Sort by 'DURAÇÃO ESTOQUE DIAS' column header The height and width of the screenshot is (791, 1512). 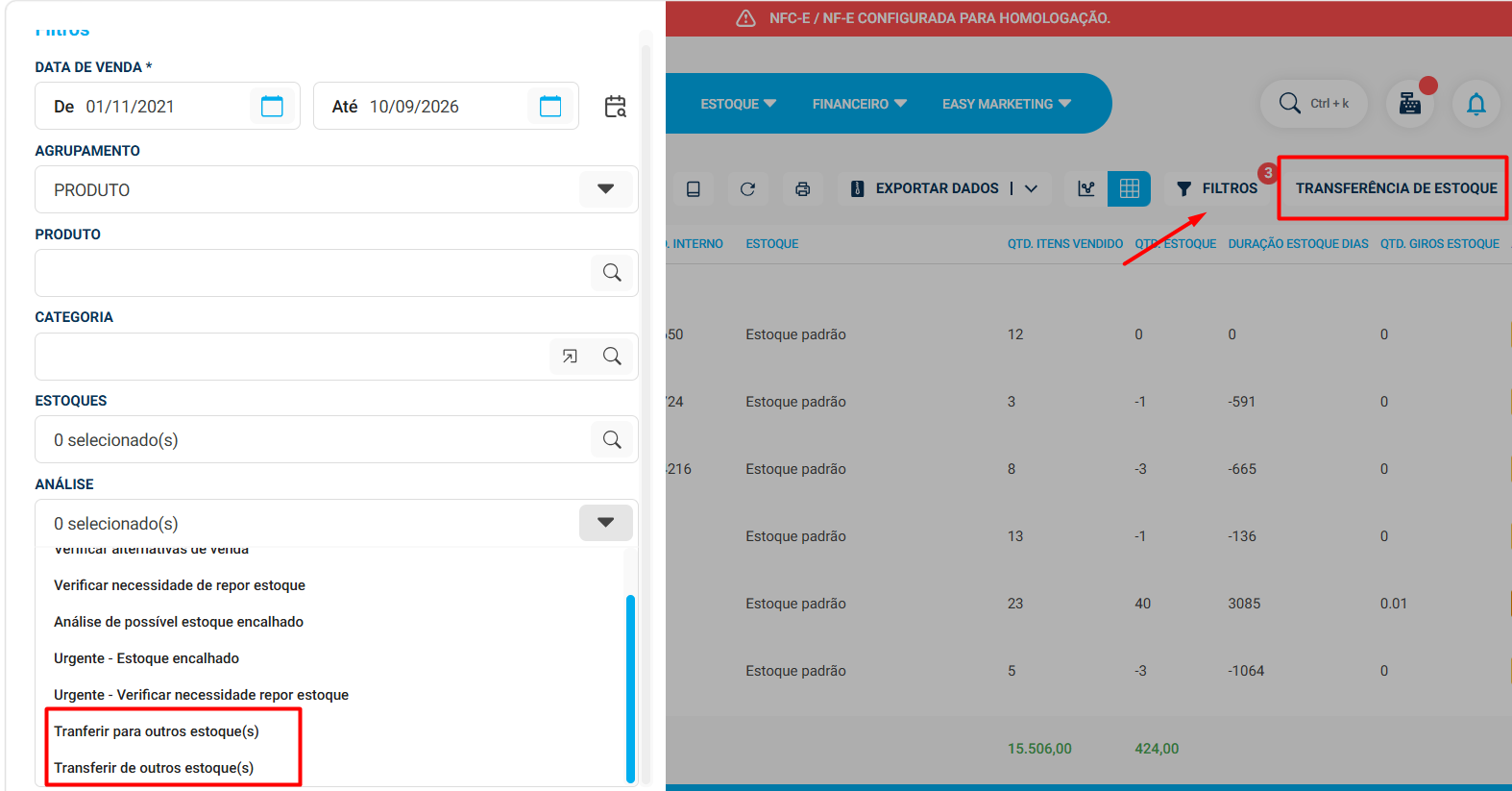click(x=1298, y=244)
